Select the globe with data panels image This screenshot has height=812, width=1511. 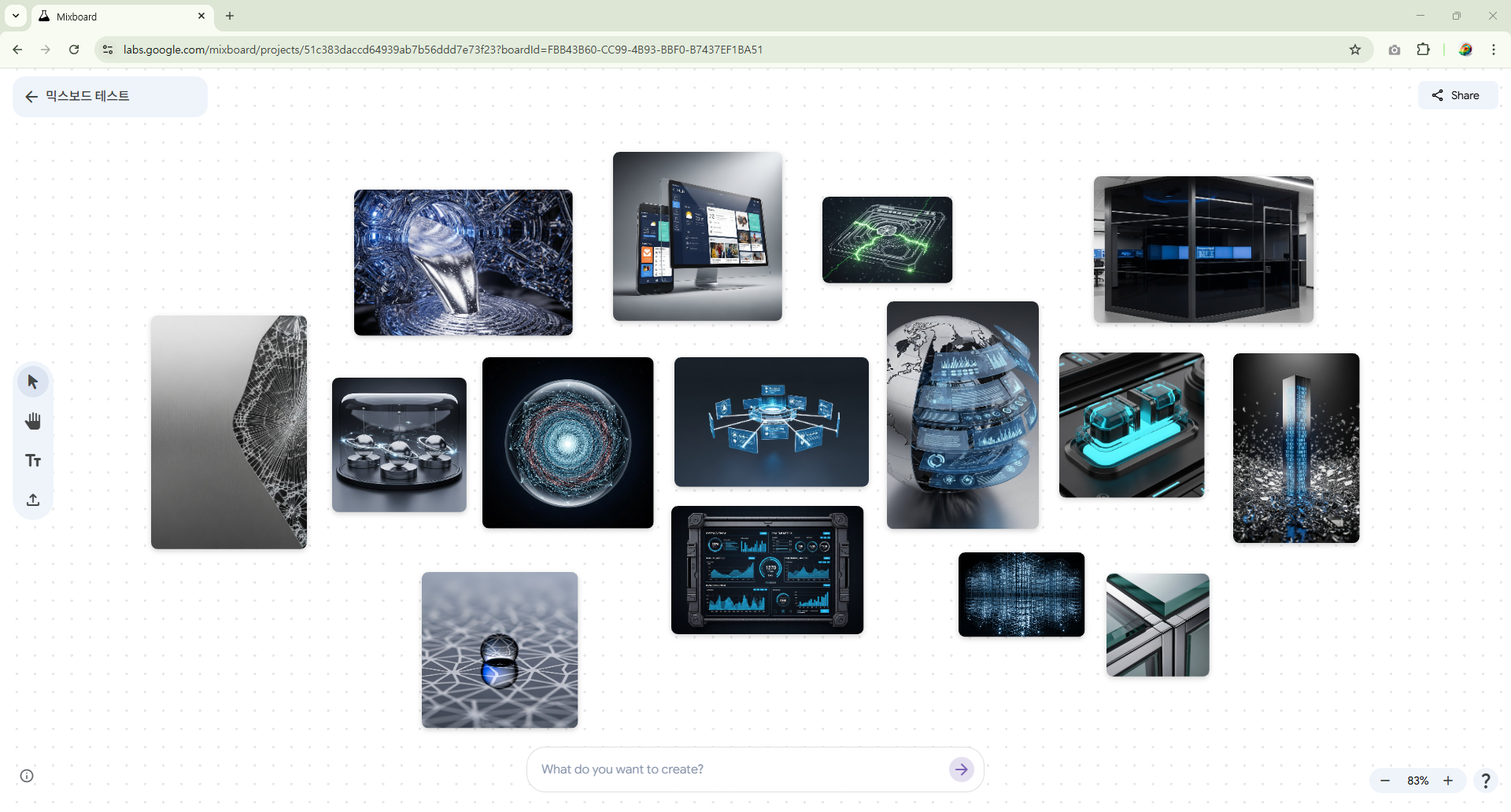pos(962,415)
